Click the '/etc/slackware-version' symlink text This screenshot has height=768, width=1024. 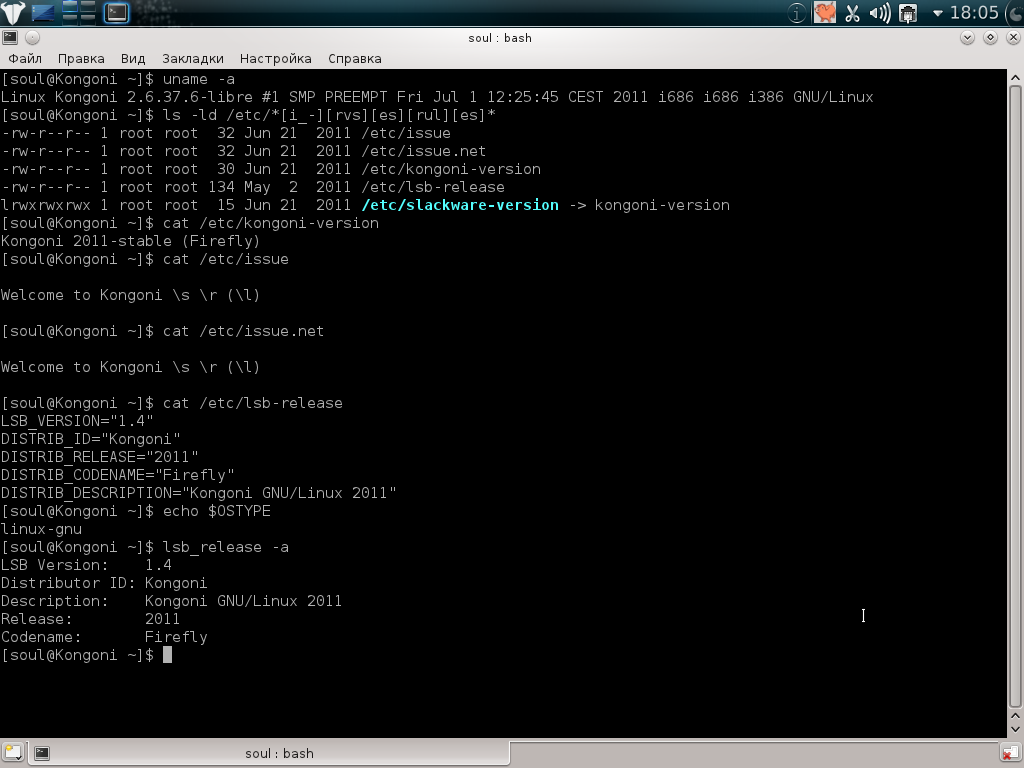[460, 205]
